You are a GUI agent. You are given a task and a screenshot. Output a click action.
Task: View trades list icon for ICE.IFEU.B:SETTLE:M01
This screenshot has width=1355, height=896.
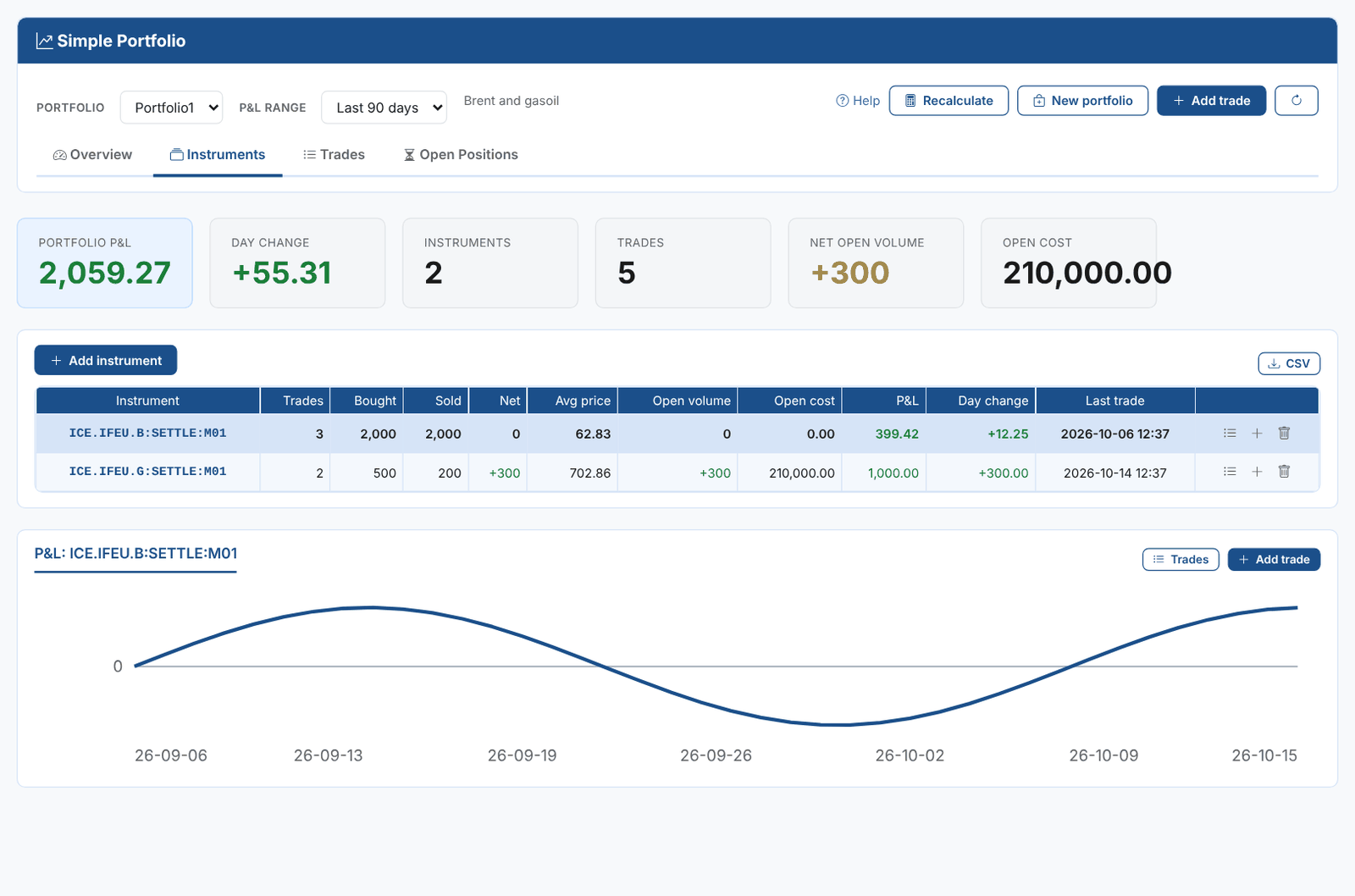1230,433
